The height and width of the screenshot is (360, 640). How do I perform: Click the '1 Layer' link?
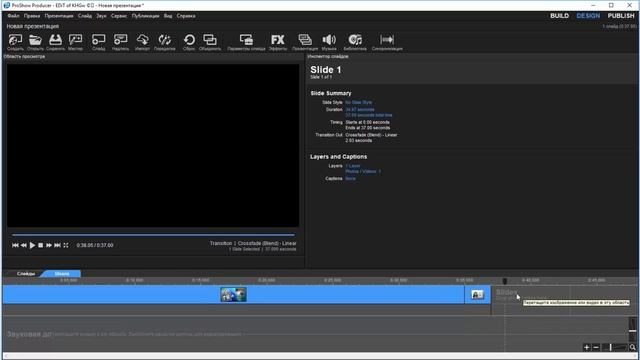[x=353, y=166]
